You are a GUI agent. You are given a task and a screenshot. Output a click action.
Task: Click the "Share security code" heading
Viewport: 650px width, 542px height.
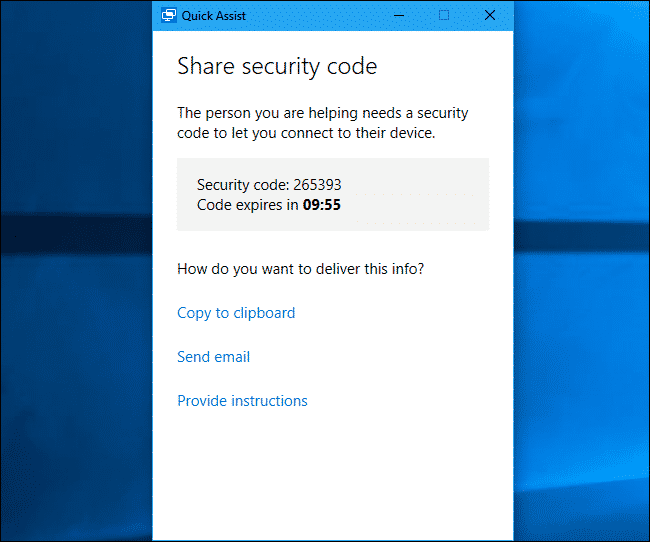click(277, 67)
